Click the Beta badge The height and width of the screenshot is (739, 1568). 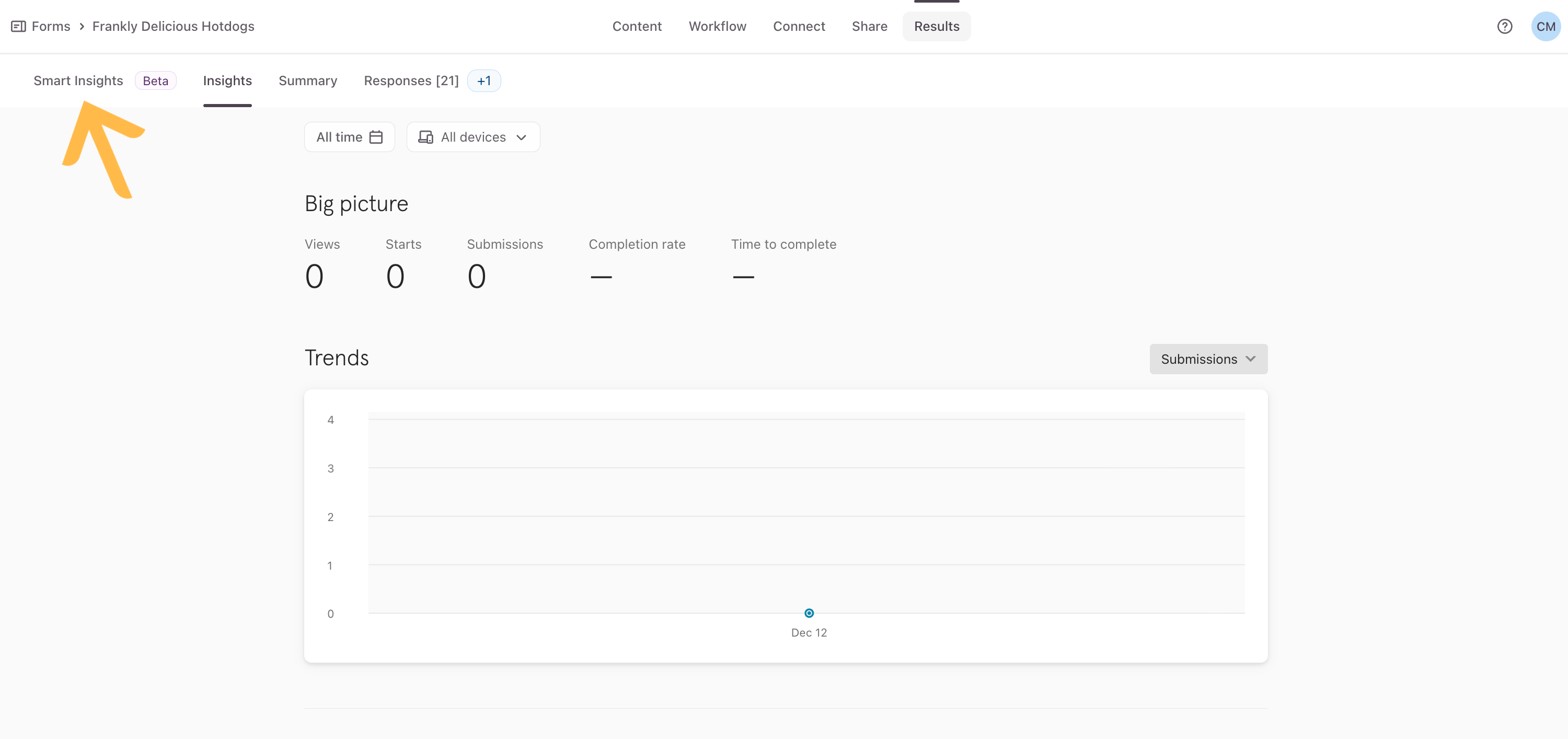click(155, 81)
